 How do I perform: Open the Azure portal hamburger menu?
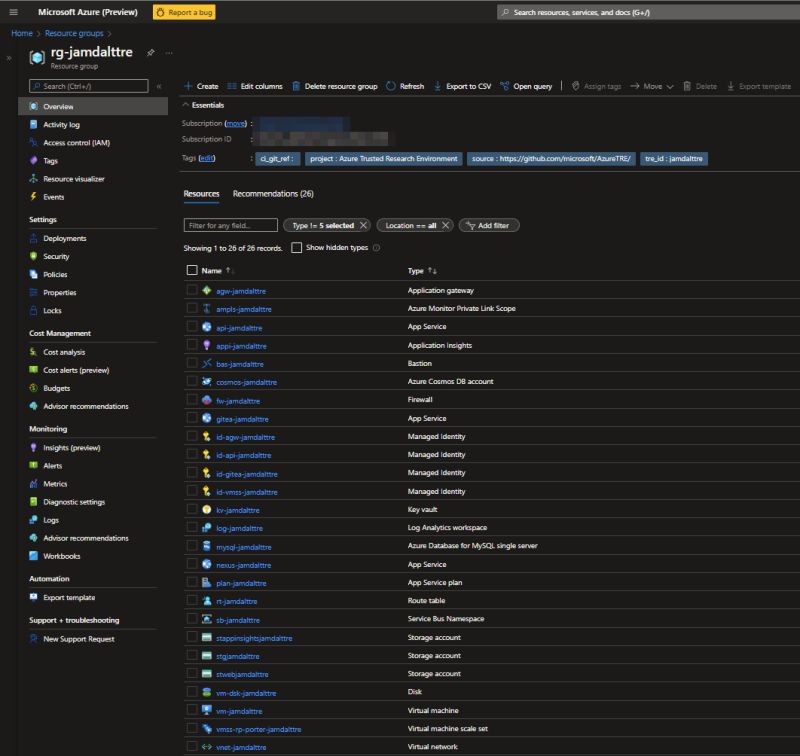click(x=12, y=12)
